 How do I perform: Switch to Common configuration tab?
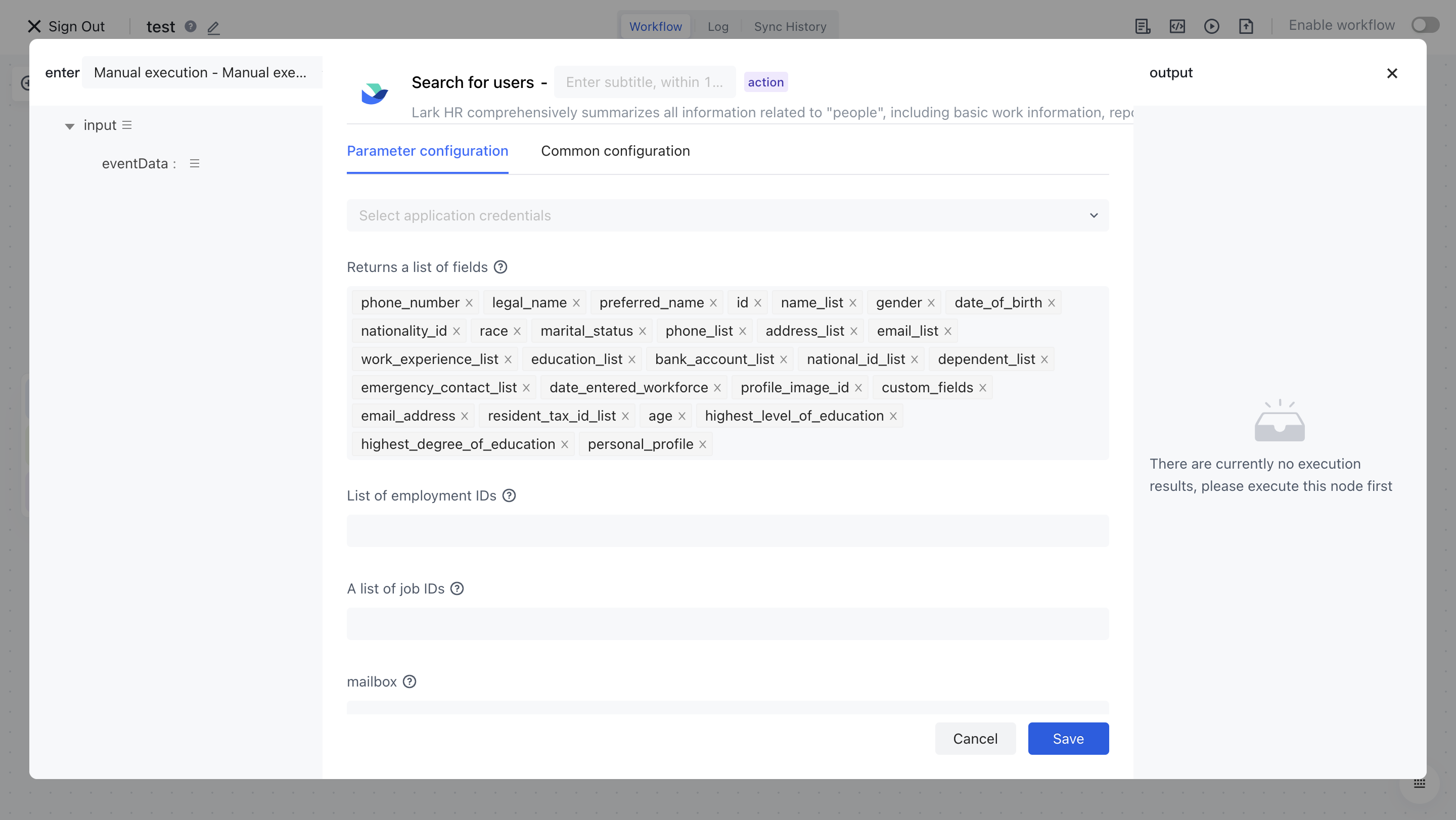(x=615, y=152)
